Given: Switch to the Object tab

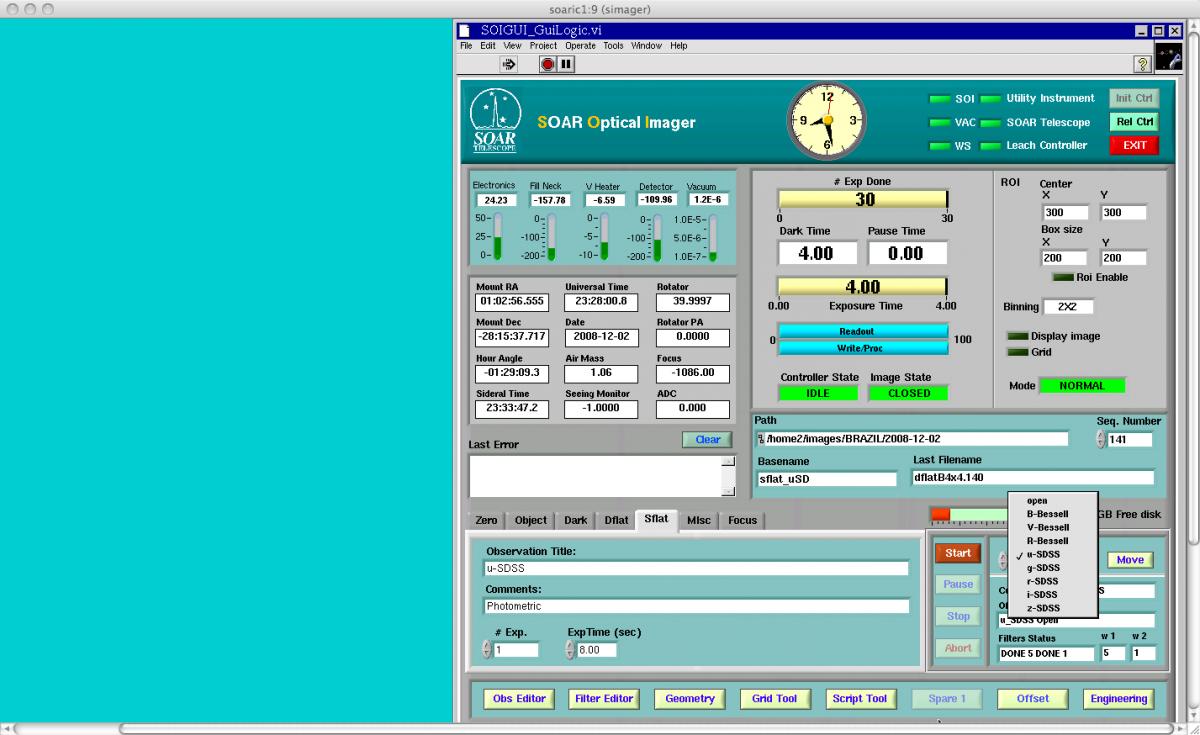Looking at the screenshot, I should click(531, 520).
